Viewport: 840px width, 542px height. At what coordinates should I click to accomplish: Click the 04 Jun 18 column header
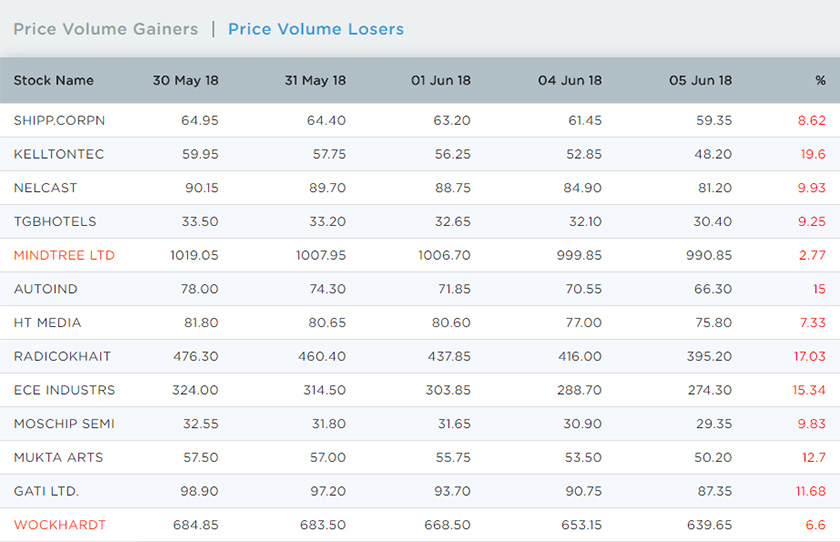(x=570, y=80)
